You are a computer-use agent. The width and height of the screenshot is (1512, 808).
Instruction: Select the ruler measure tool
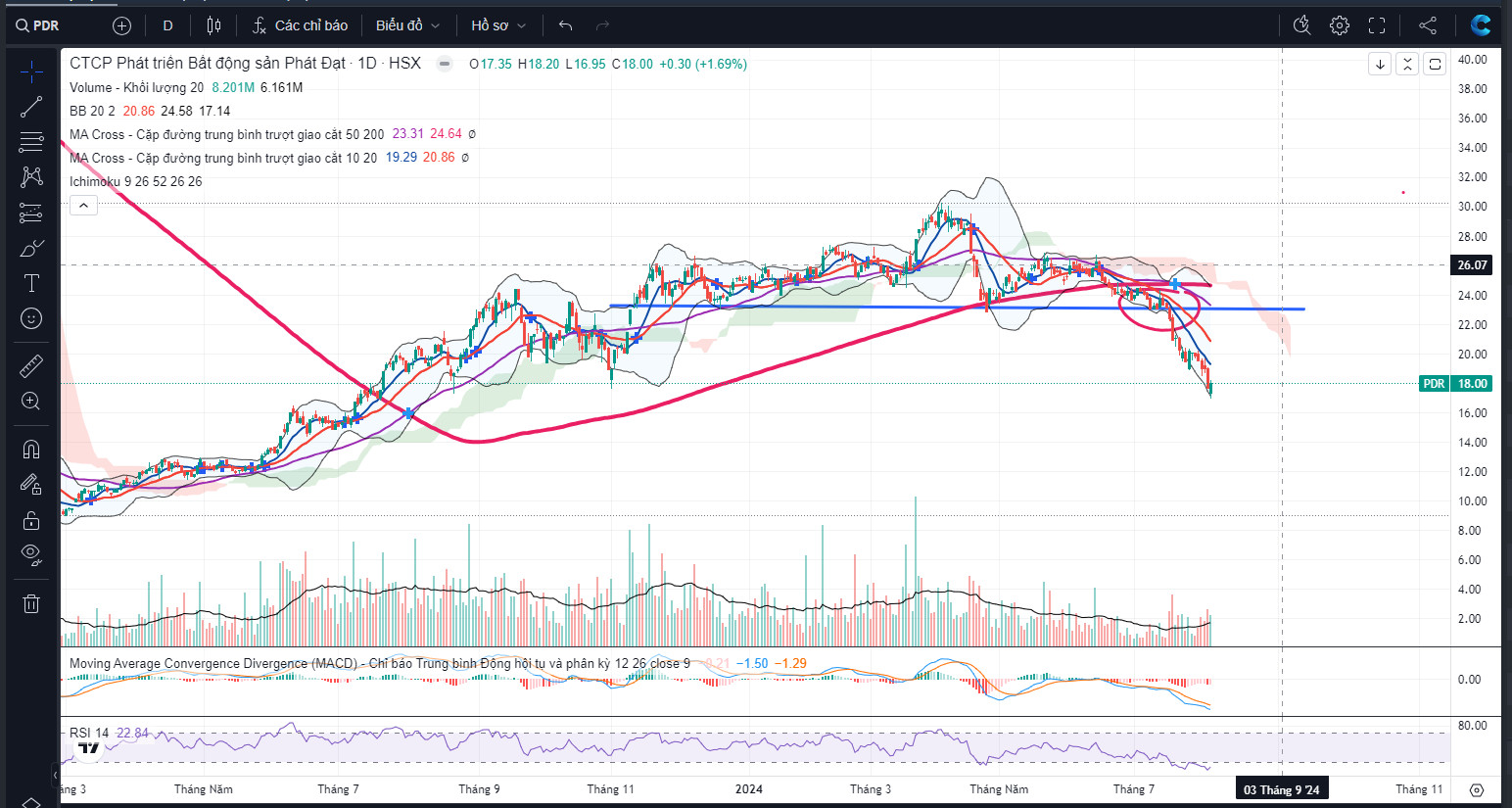tap(31, 366)
